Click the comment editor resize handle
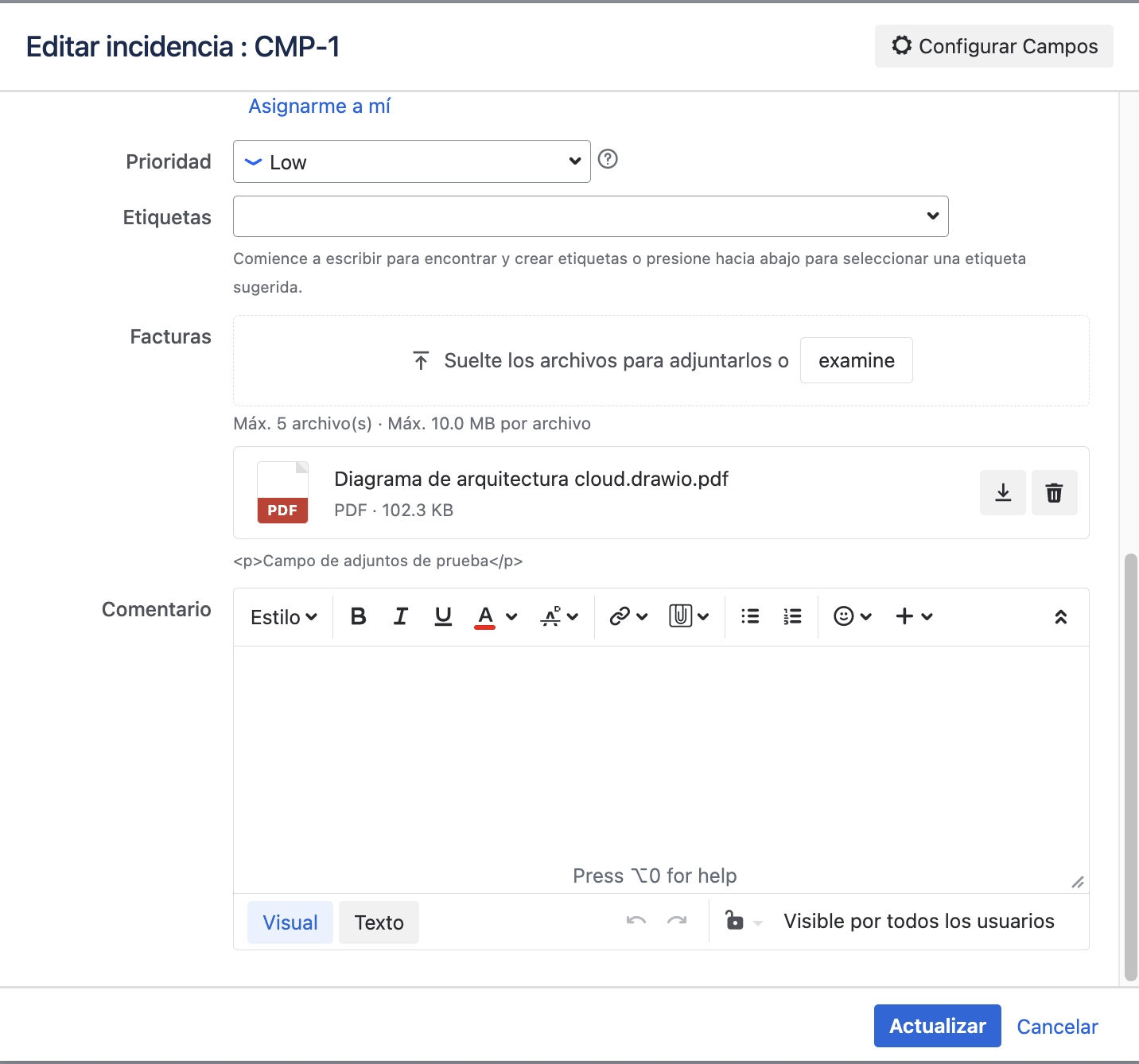Viewport: 1139px width, 1064px height. coord(1078,882)
